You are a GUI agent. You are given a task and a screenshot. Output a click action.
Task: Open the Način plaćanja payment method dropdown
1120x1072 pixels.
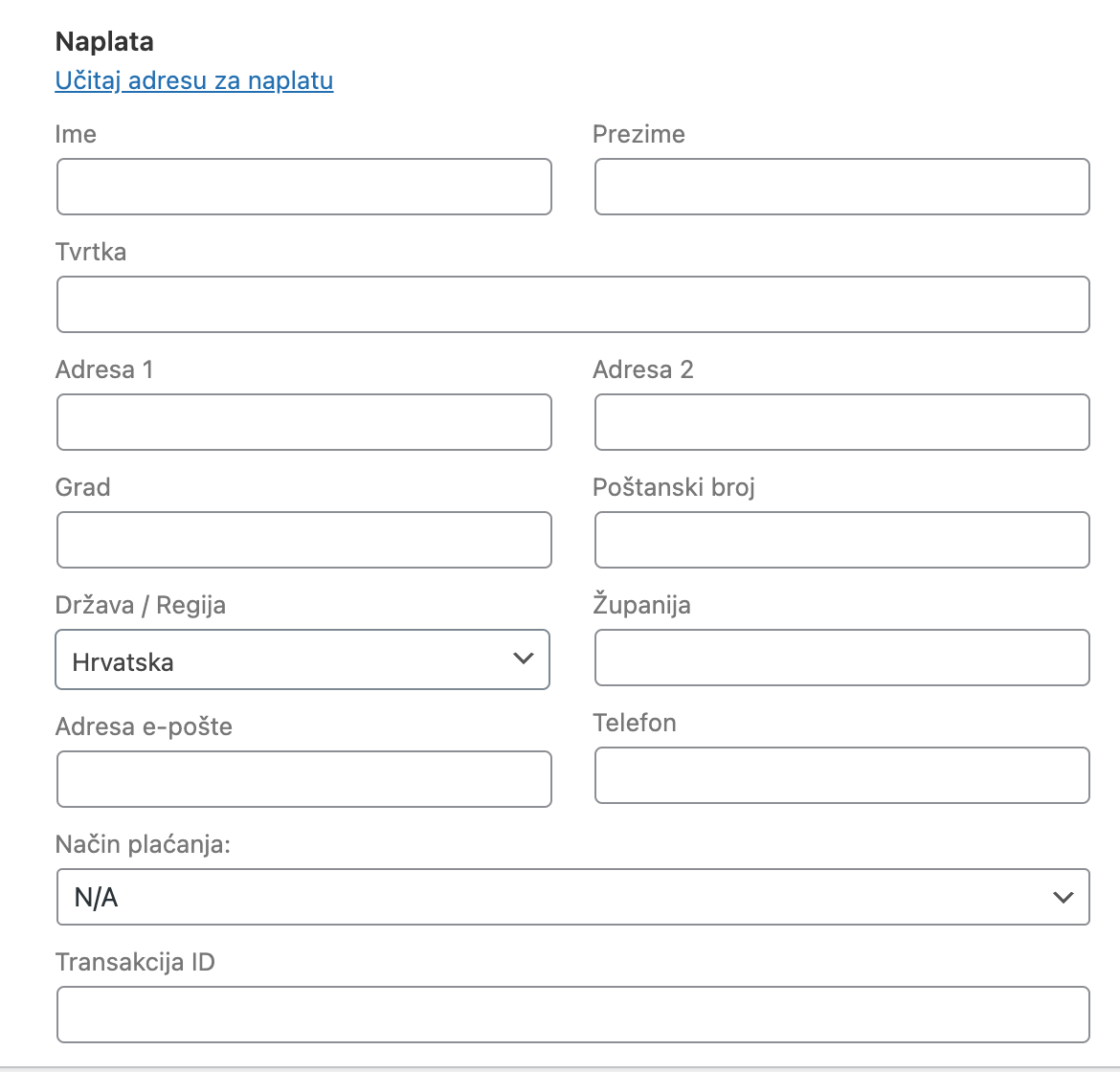point(572,897)
